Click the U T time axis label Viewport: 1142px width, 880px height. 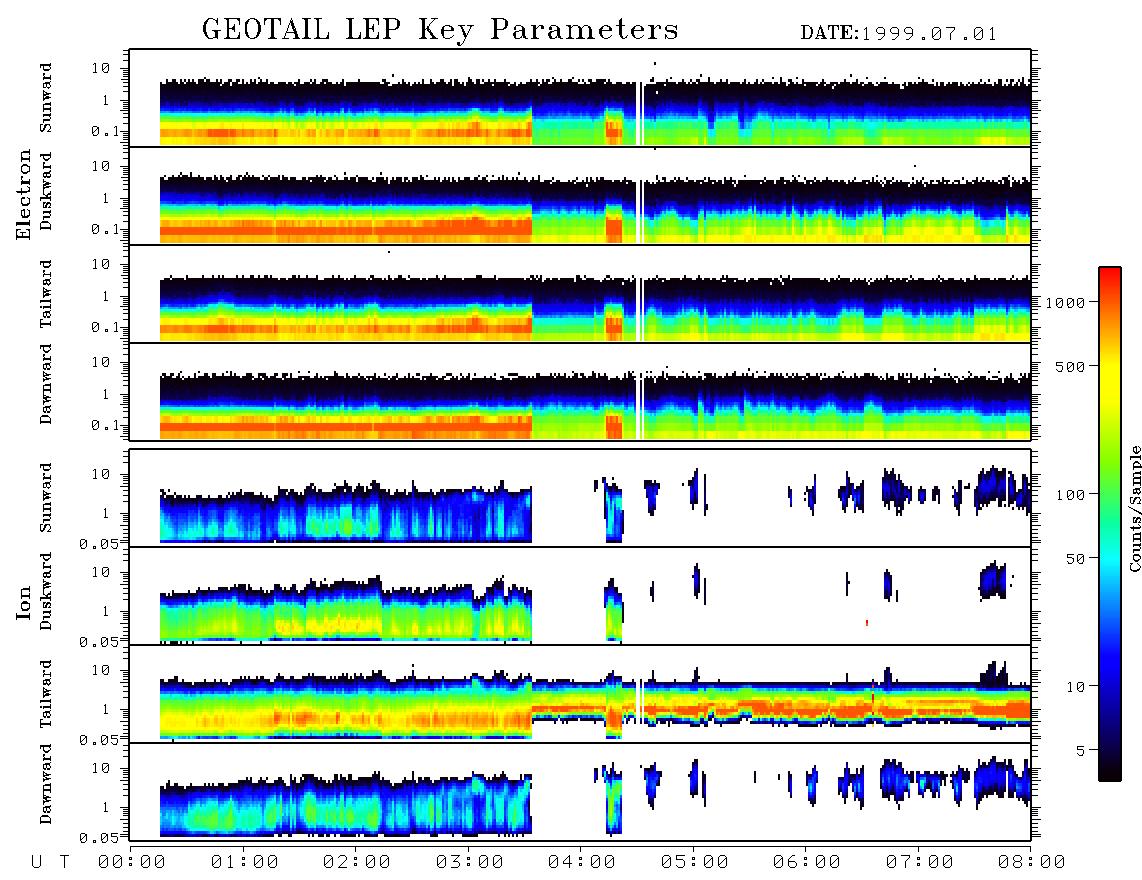pos(50,862)
